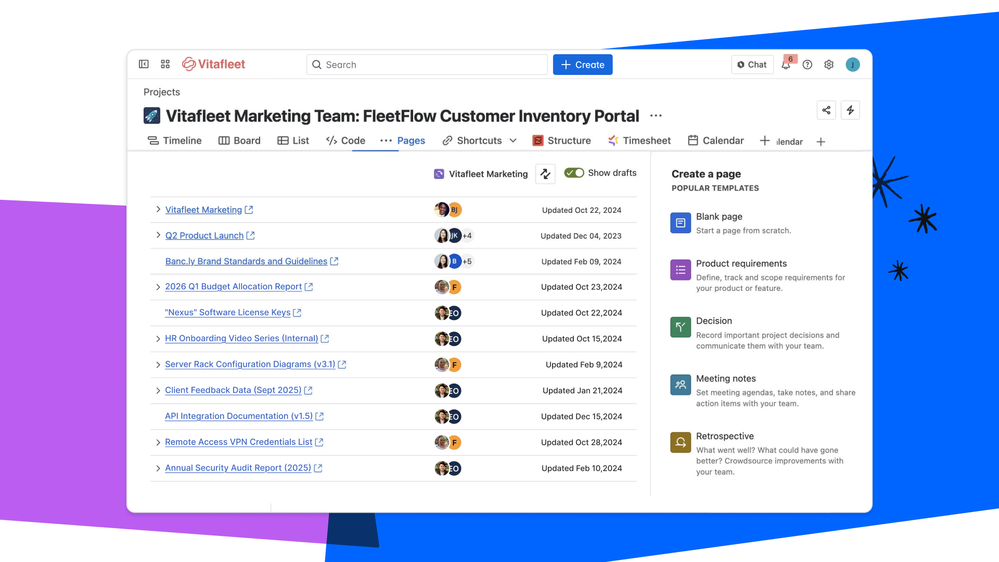Open external link icon for 2026 Q1 Budget Report
Viewport: 999px width, 562px height.
coord(309,287)
